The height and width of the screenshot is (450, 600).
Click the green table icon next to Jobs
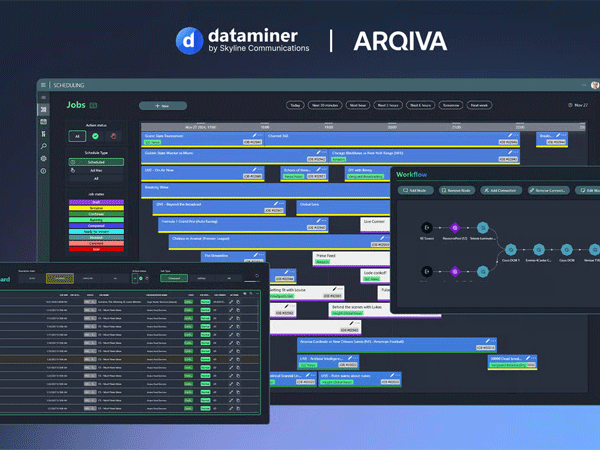coord(93,105)
